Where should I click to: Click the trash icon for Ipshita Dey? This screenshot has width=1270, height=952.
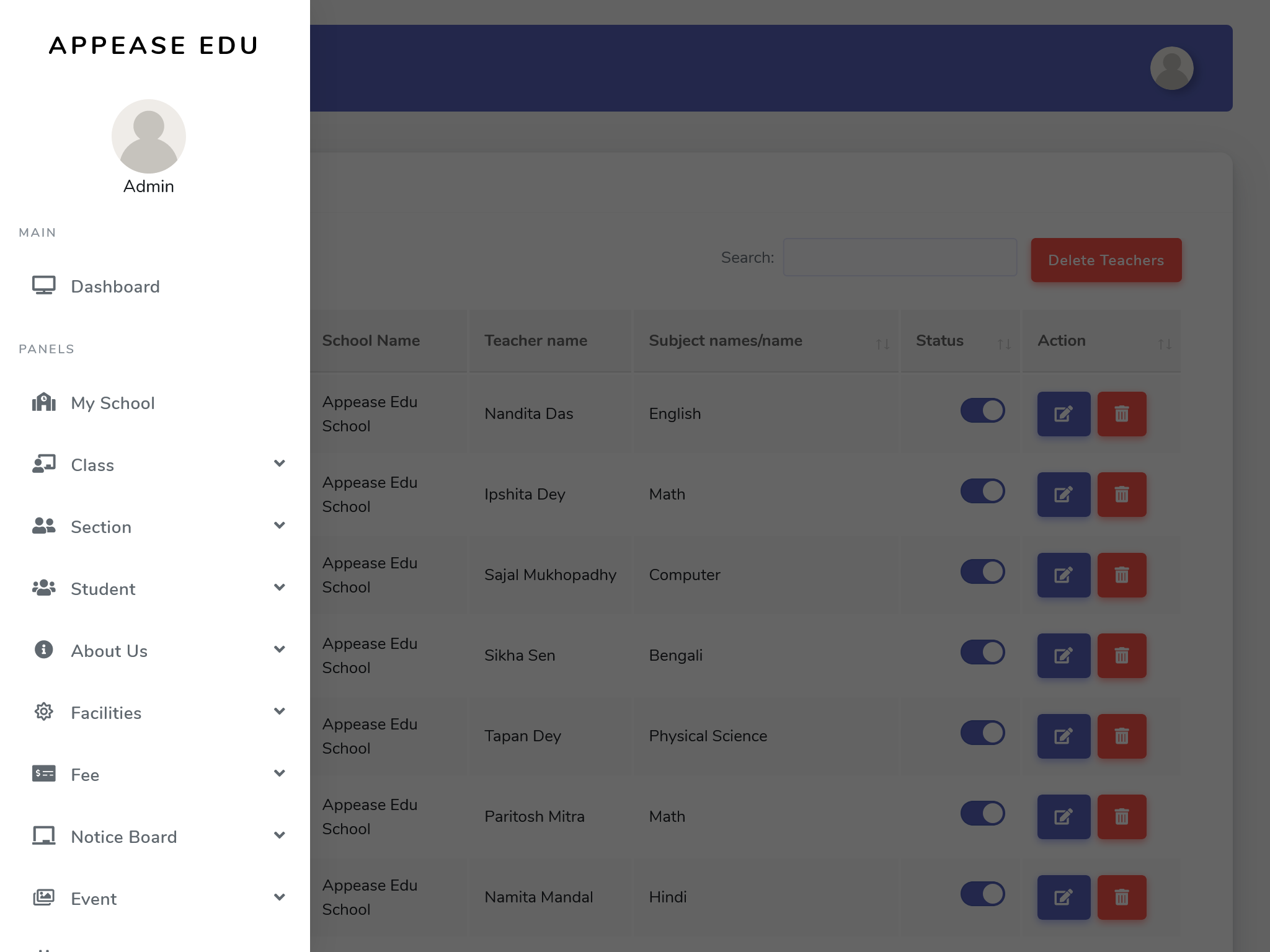pos(1121,495)
